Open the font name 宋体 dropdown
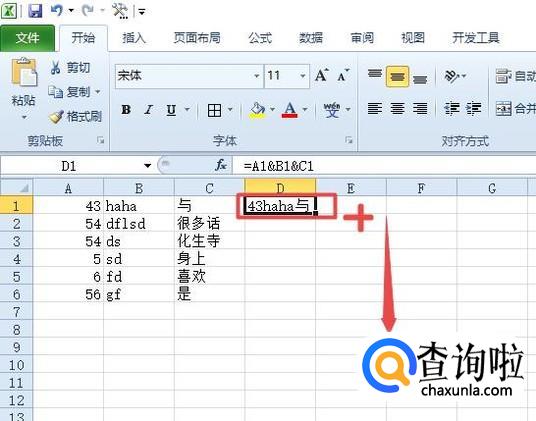 257,76
